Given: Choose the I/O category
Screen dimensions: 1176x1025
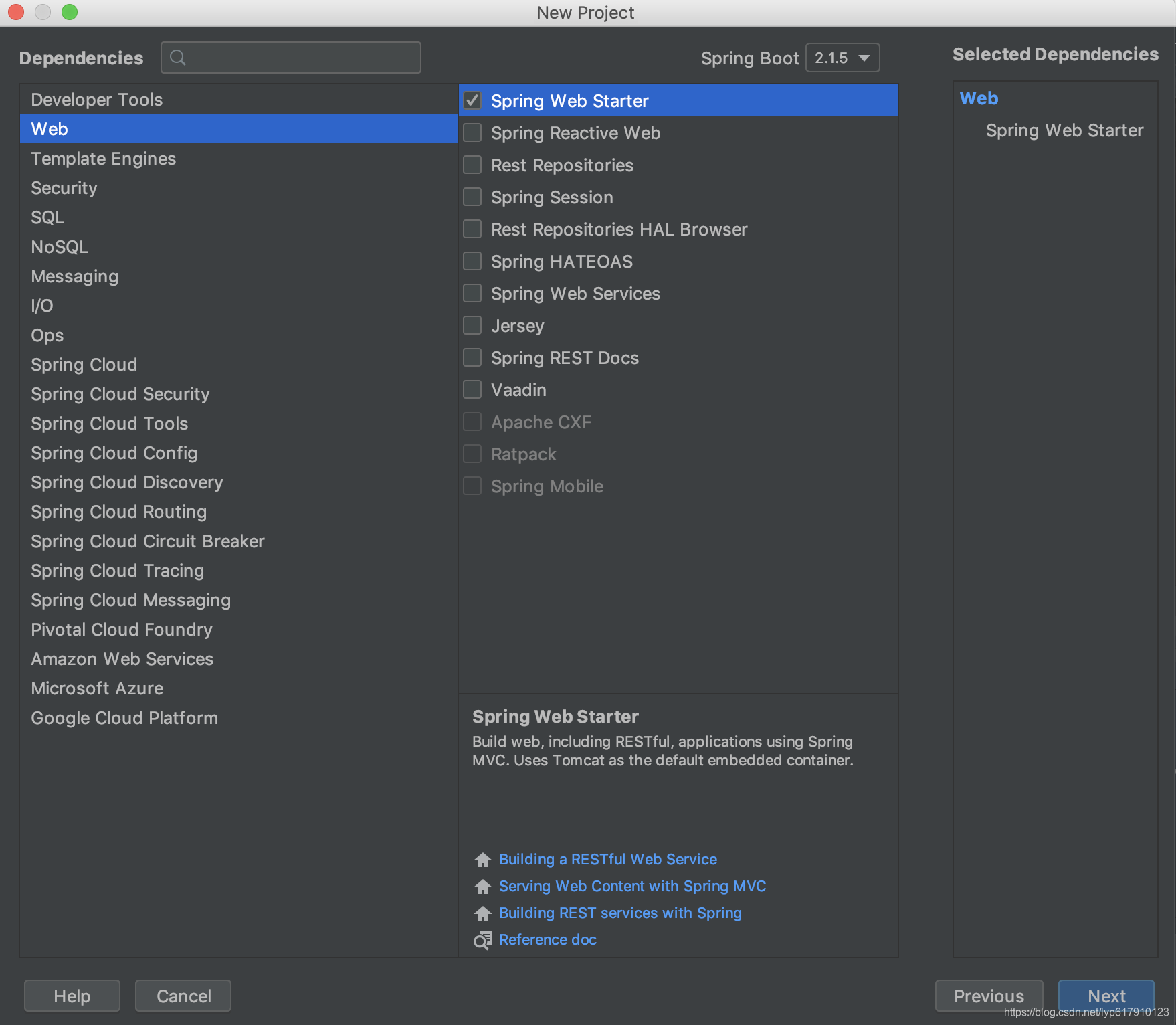Looking at the screenshot, I should 238,306.
